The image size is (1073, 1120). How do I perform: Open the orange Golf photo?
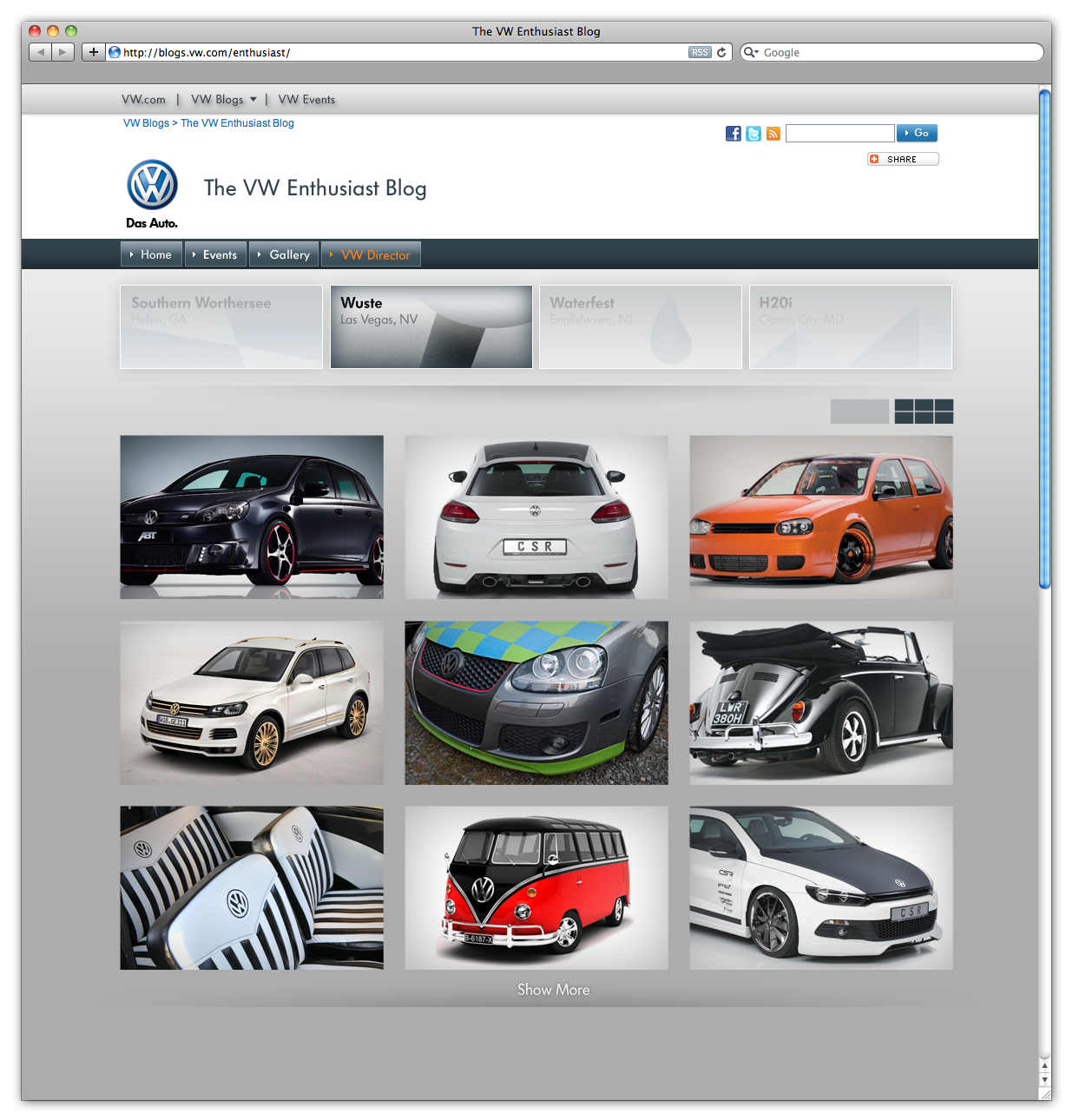(821, 517)
